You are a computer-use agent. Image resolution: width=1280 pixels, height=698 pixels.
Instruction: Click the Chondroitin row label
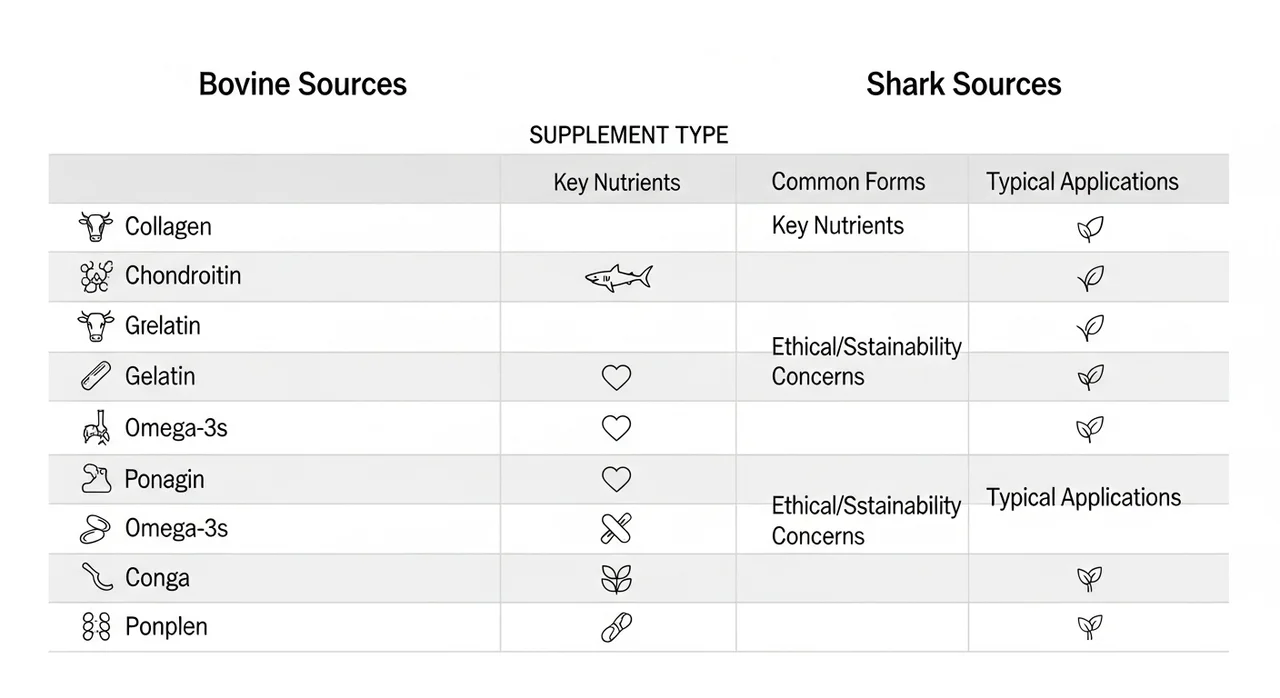183,276
